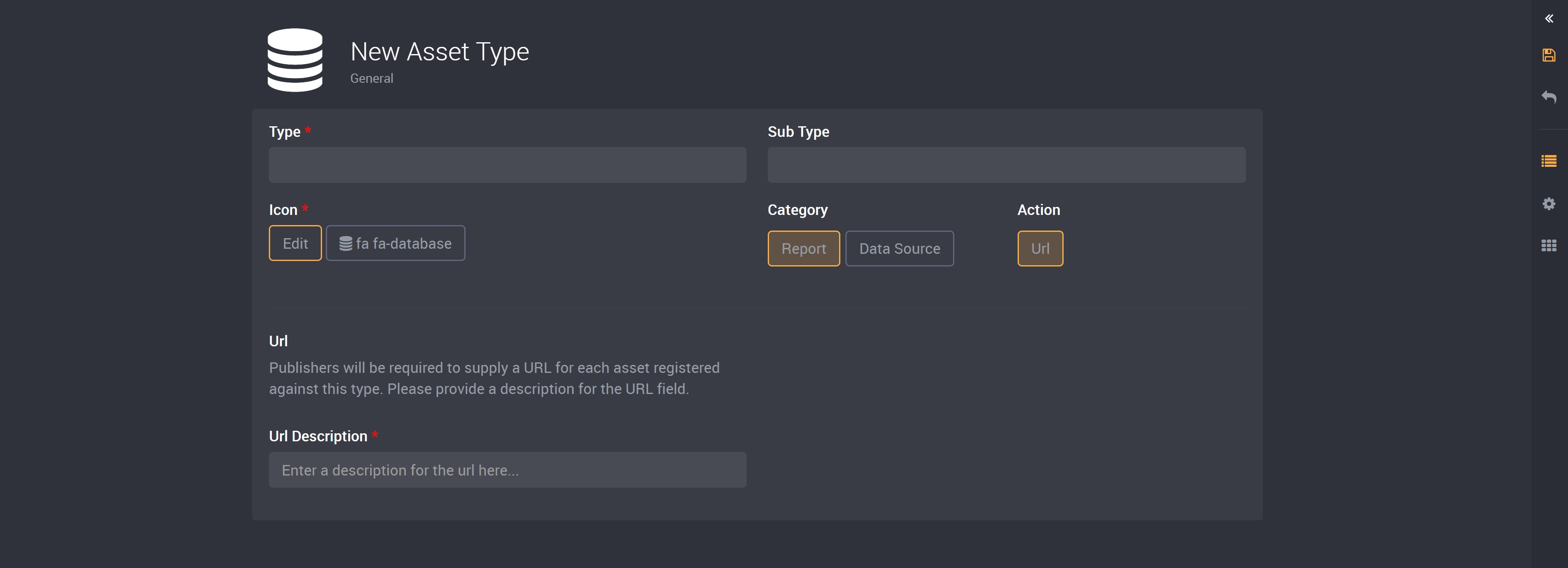Click the undo back arrow icon
Viewport: 1568px width, 568px height.
tap(1549, 97)
